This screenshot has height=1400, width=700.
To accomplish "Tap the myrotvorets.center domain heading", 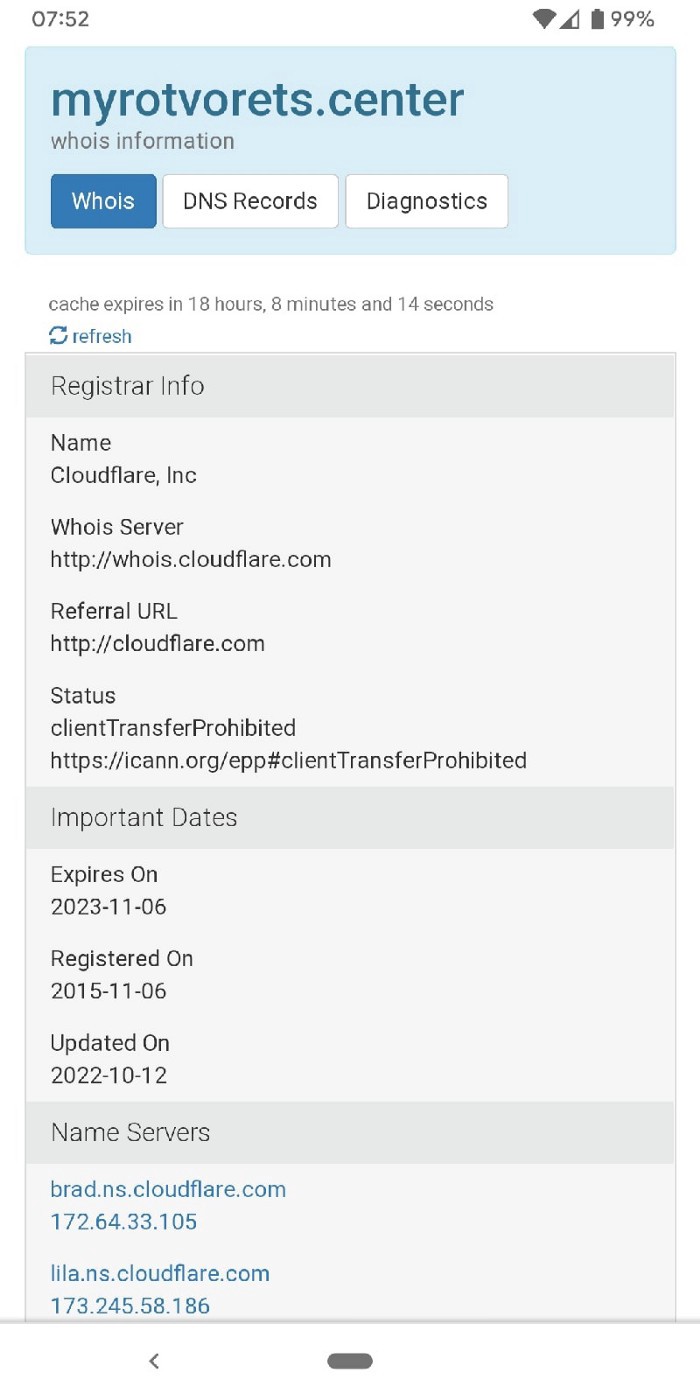I will 257,100.
